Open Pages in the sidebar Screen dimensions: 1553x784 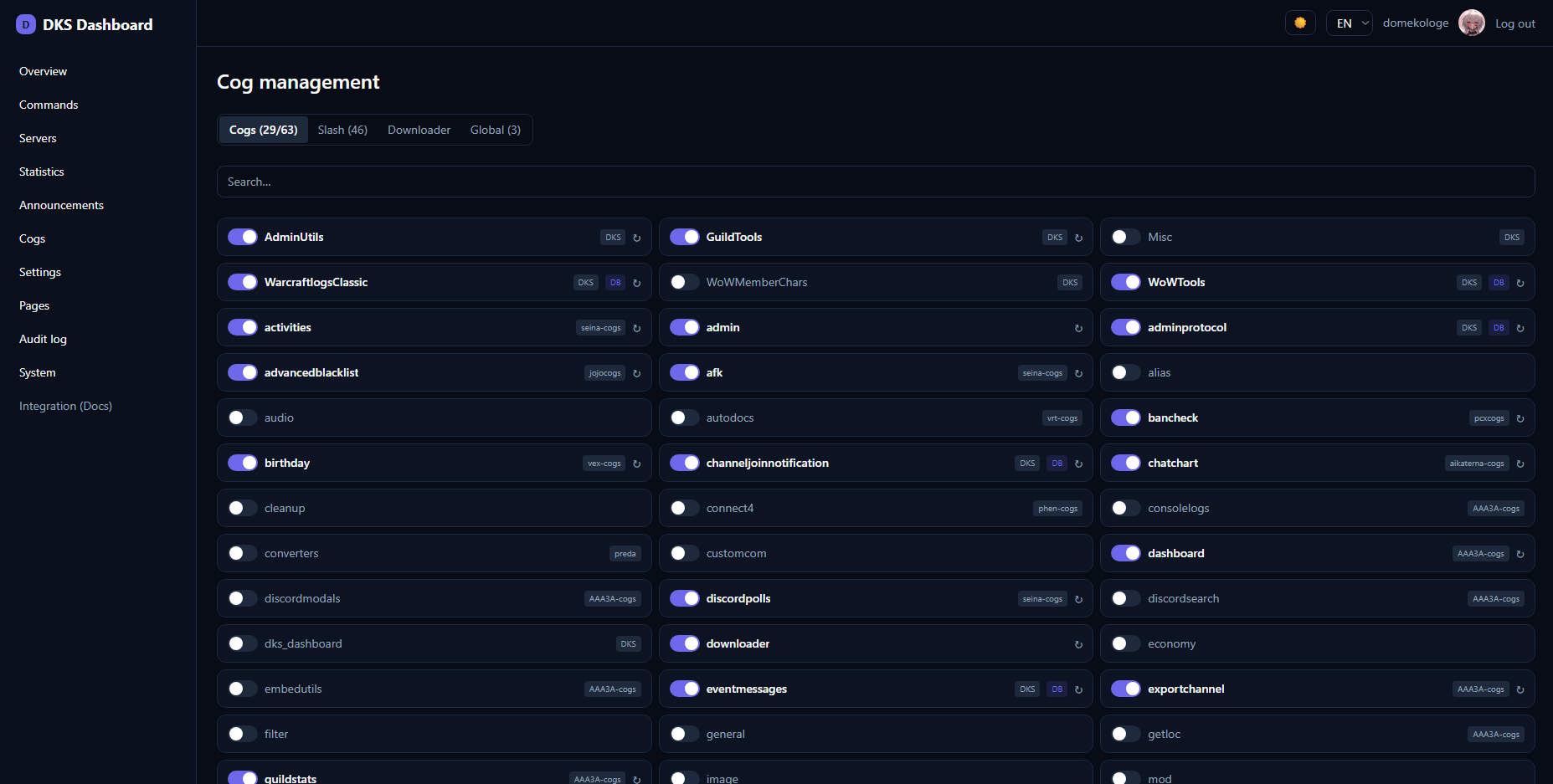(x=34, y=305)
